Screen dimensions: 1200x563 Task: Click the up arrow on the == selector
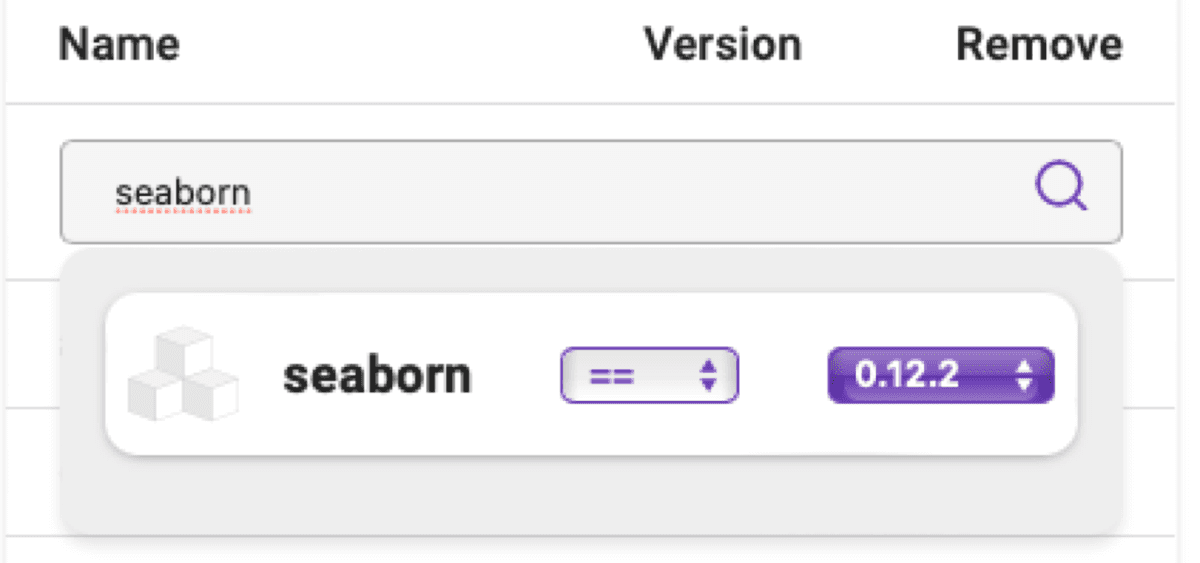[708, 367]
